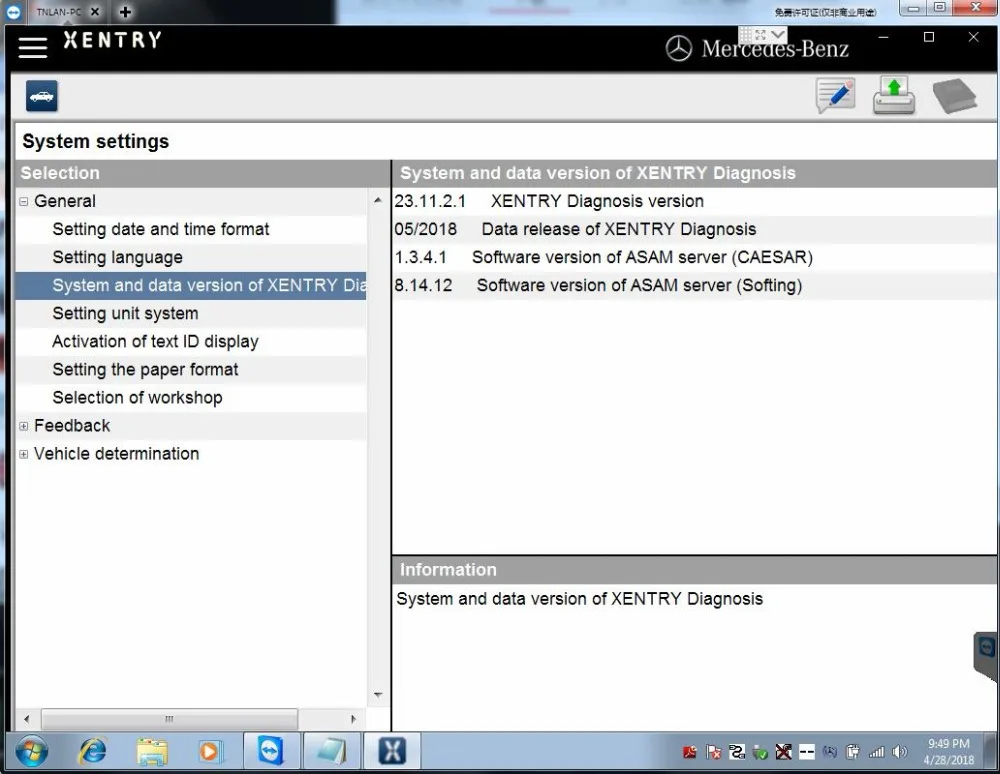Open the Windows Start menu
The height and width of the screenshot is (774, 1000).
(x=32, y=752)
